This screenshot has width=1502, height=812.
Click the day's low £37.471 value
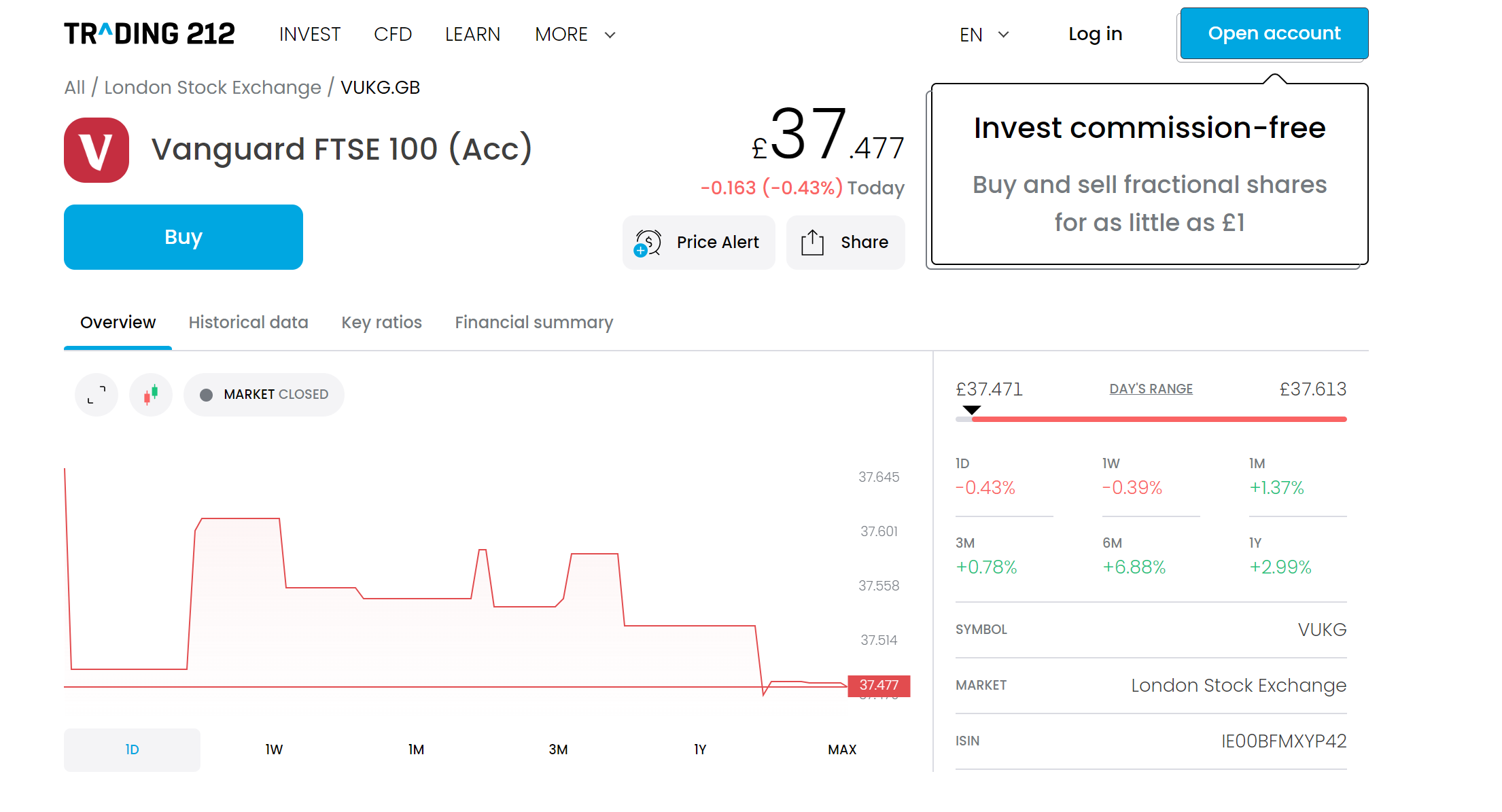pyautogui.click(x=989, y=389)
